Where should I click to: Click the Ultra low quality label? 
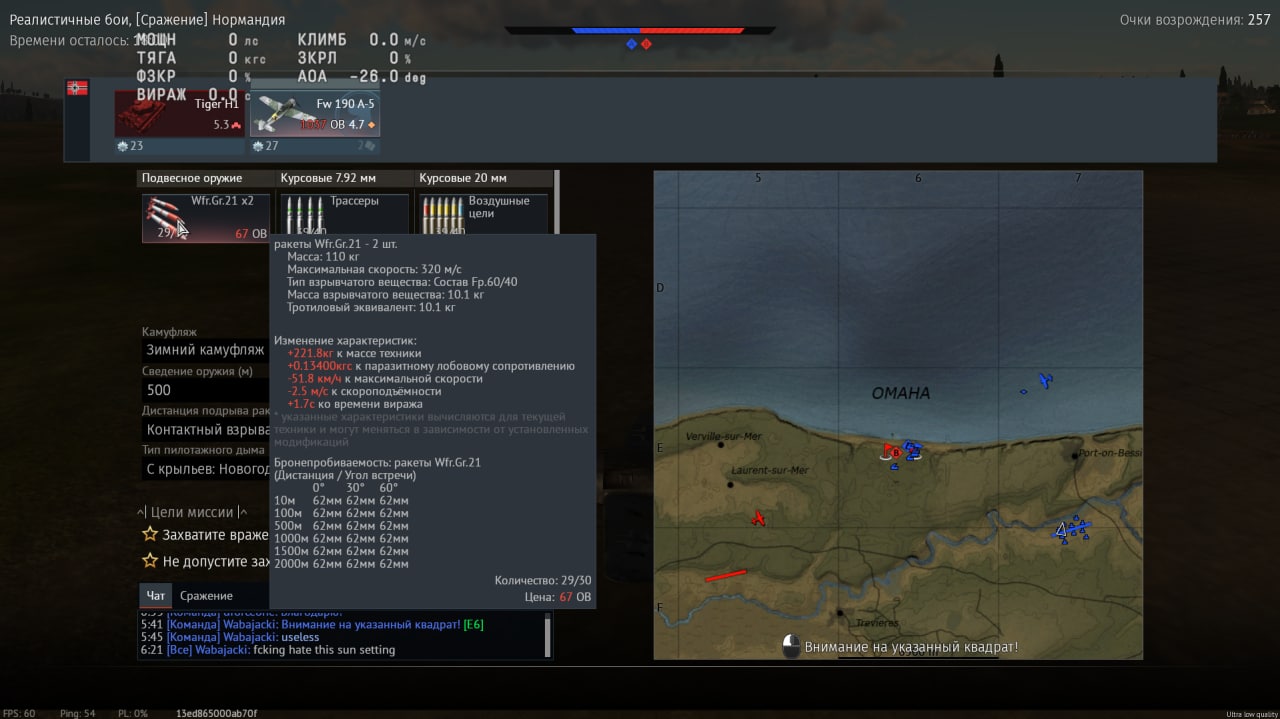tap(1251, 714)
